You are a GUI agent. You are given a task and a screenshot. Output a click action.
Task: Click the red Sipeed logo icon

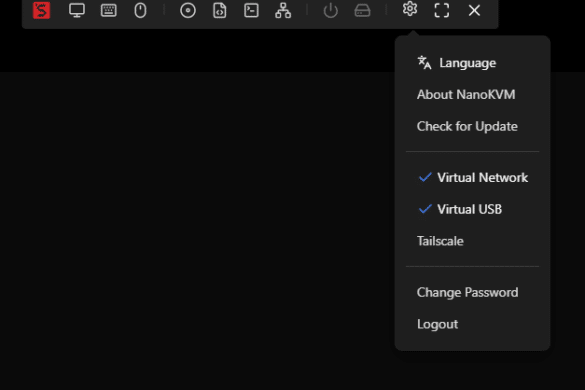41,10
